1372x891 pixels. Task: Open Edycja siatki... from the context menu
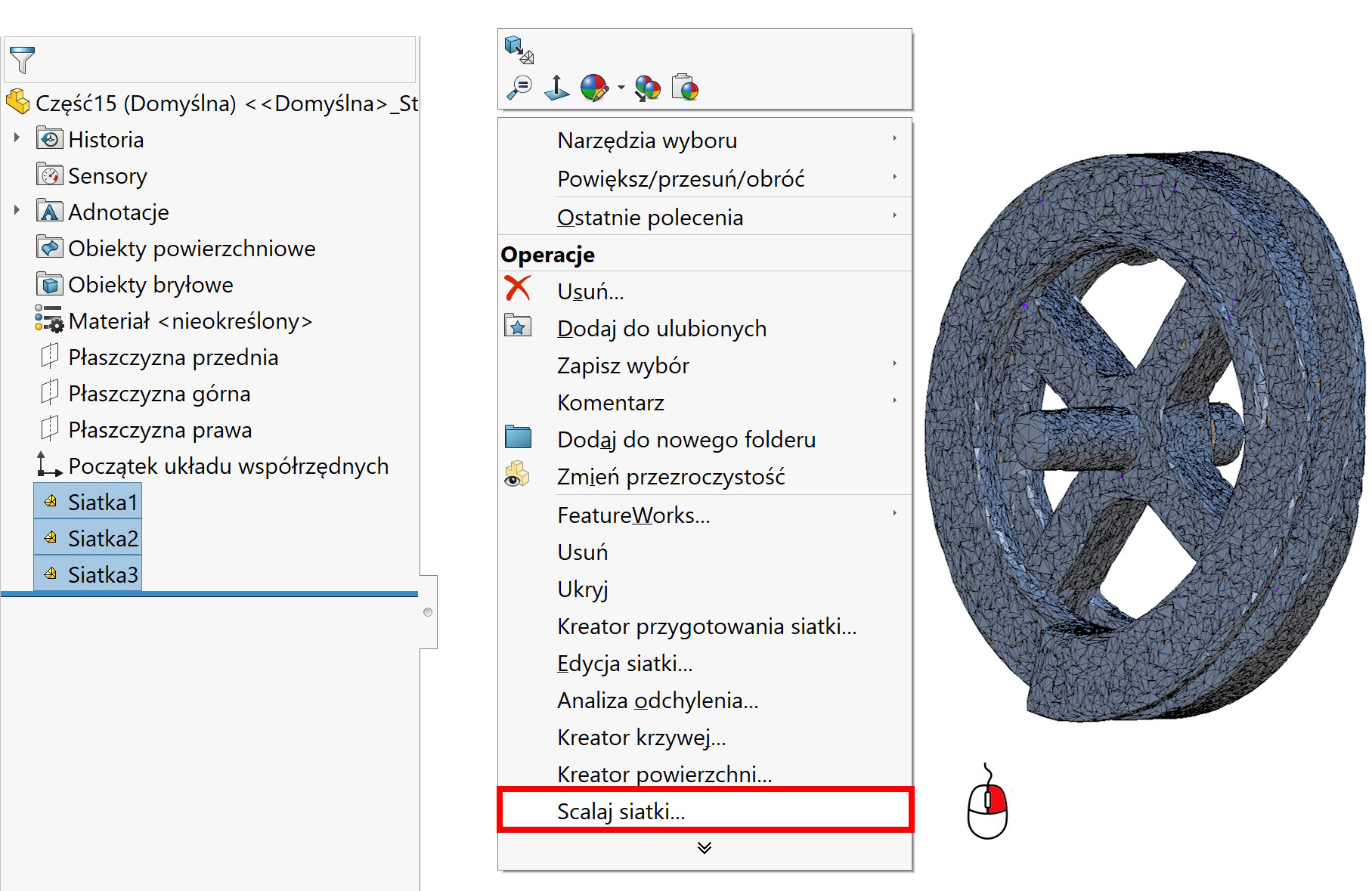click(x=624, y=663)
